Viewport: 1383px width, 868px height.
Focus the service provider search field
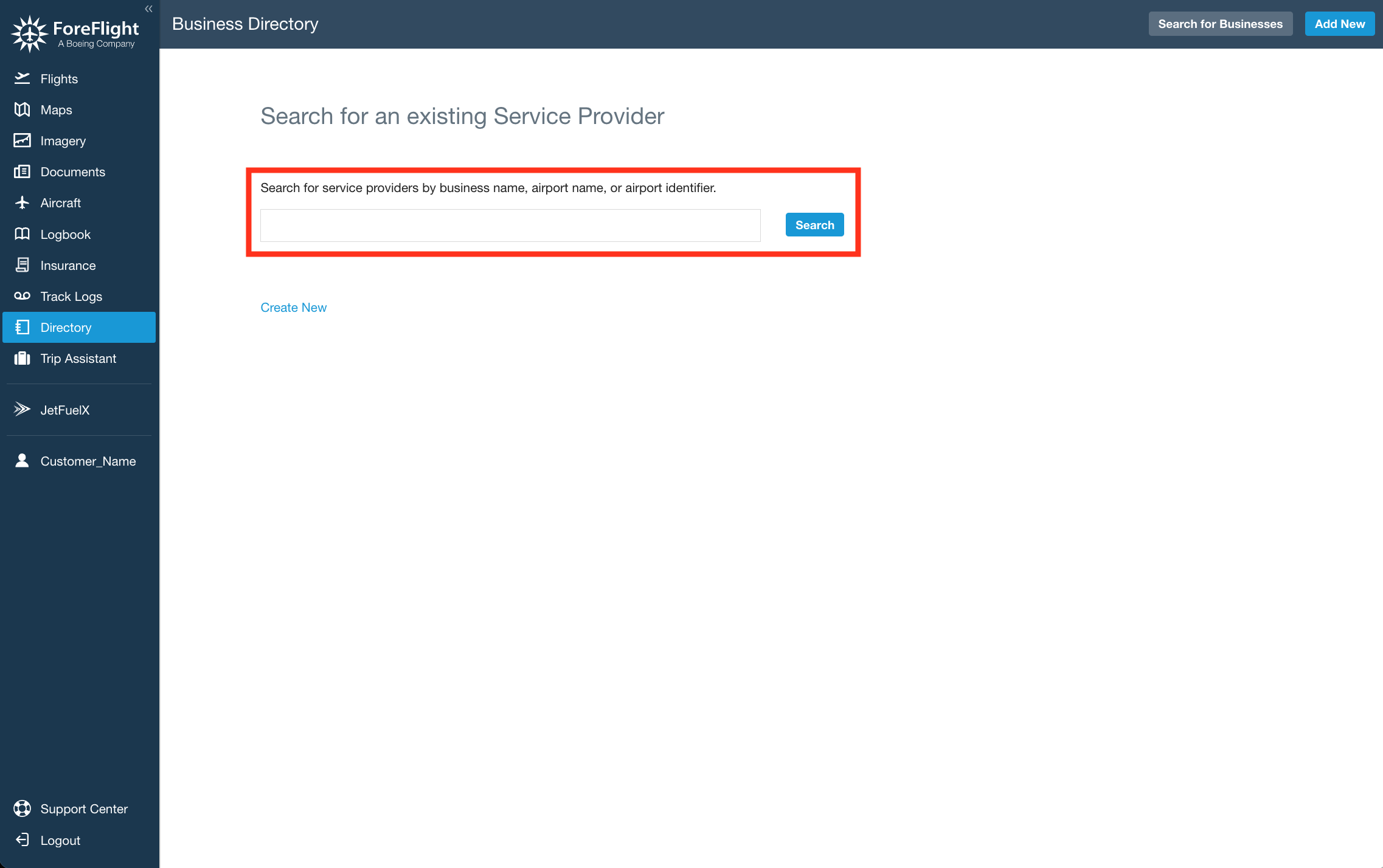(x=510, y=226)
